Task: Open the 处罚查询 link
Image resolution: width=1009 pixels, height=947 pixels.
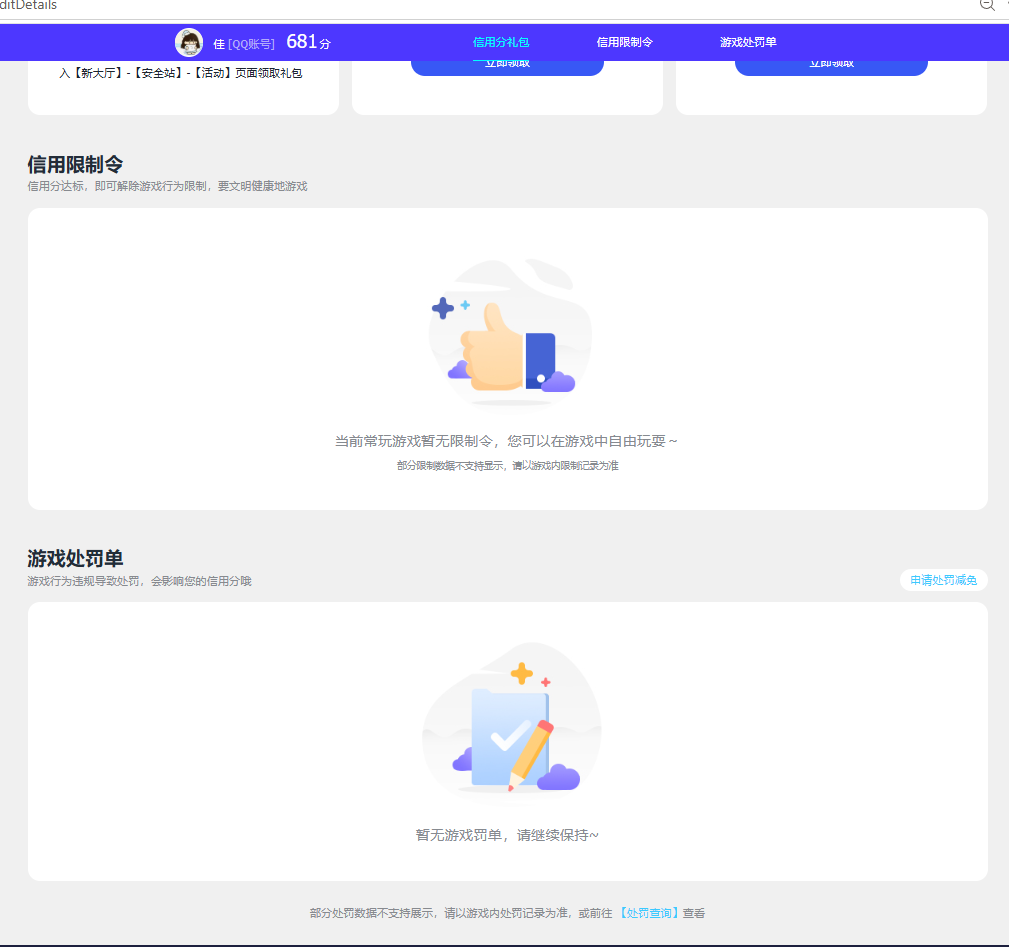Action: 649,913
